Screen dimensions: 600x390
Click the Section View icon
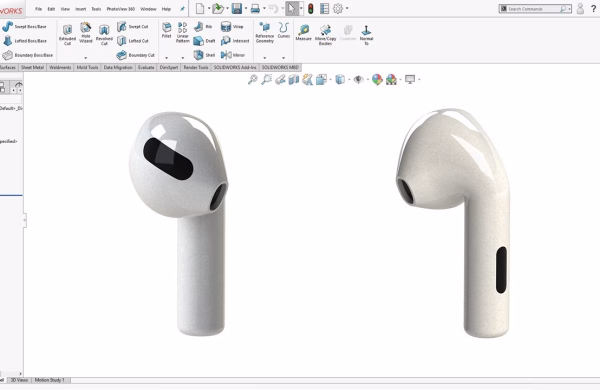293,80
